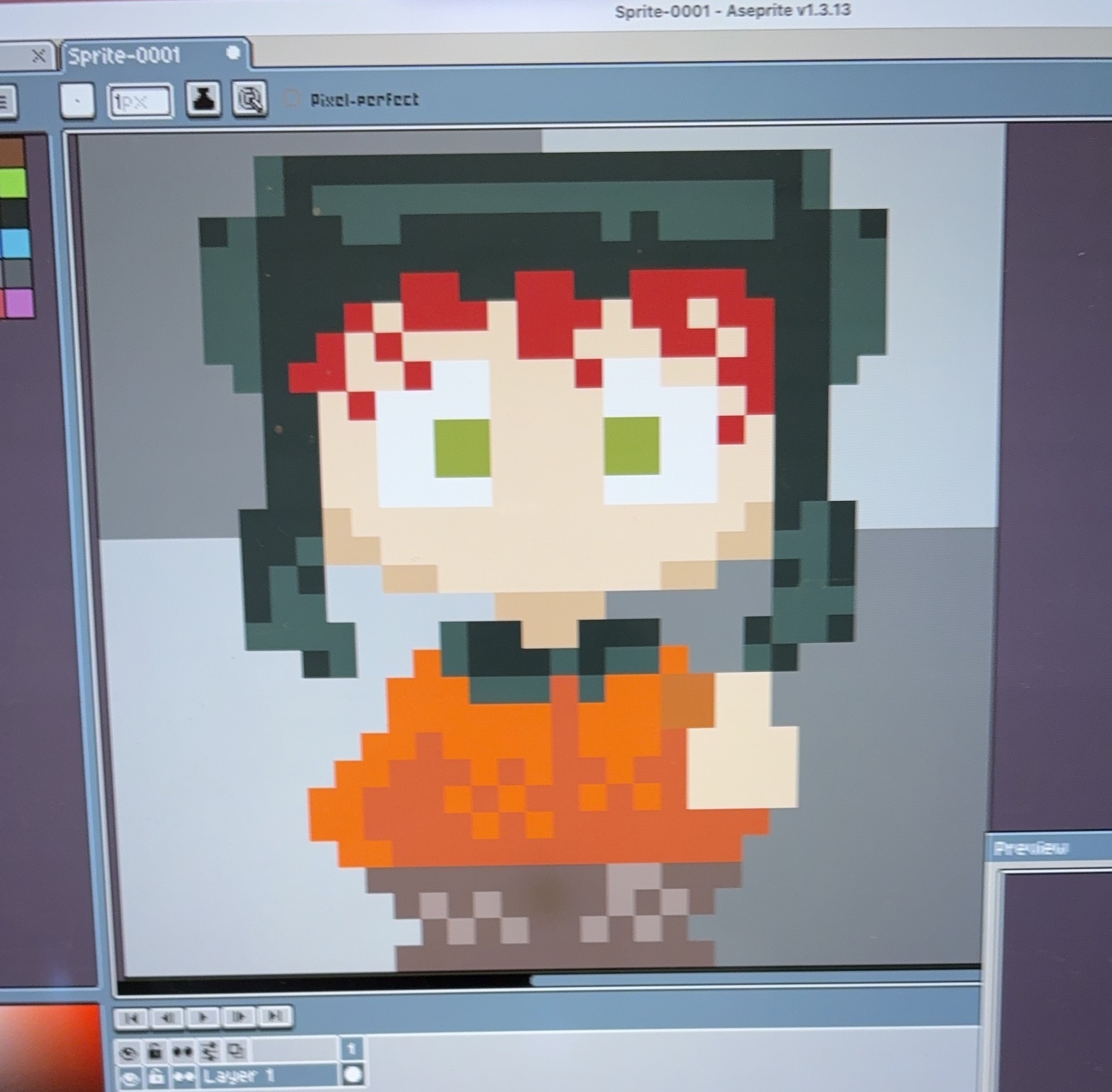Select Layer 1 in the timeline
This screenshot has height=1092, width=1112.
[267, 1076]
